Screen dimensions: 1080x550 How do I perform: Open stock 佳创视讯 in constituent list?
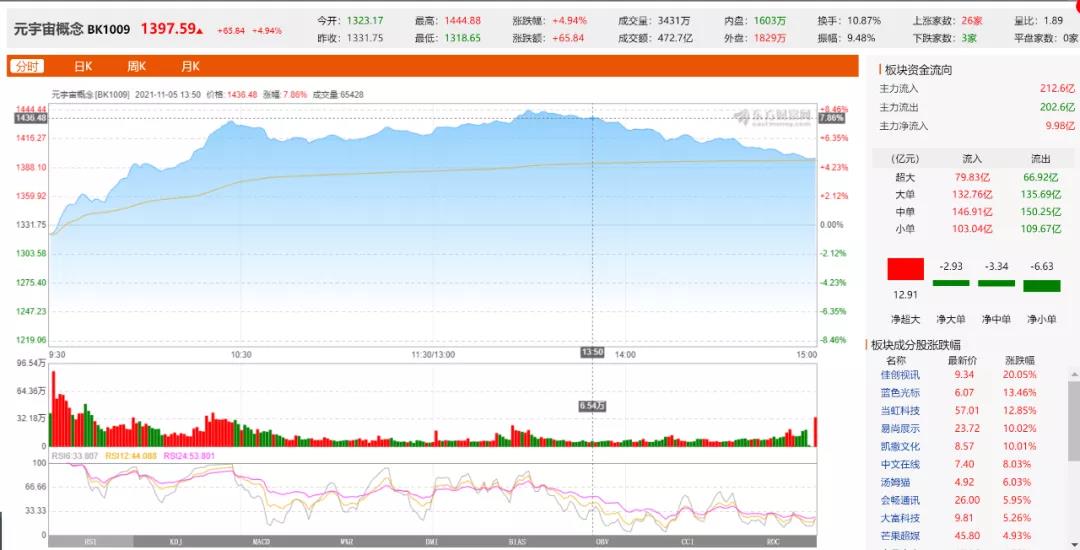(900, 375)
